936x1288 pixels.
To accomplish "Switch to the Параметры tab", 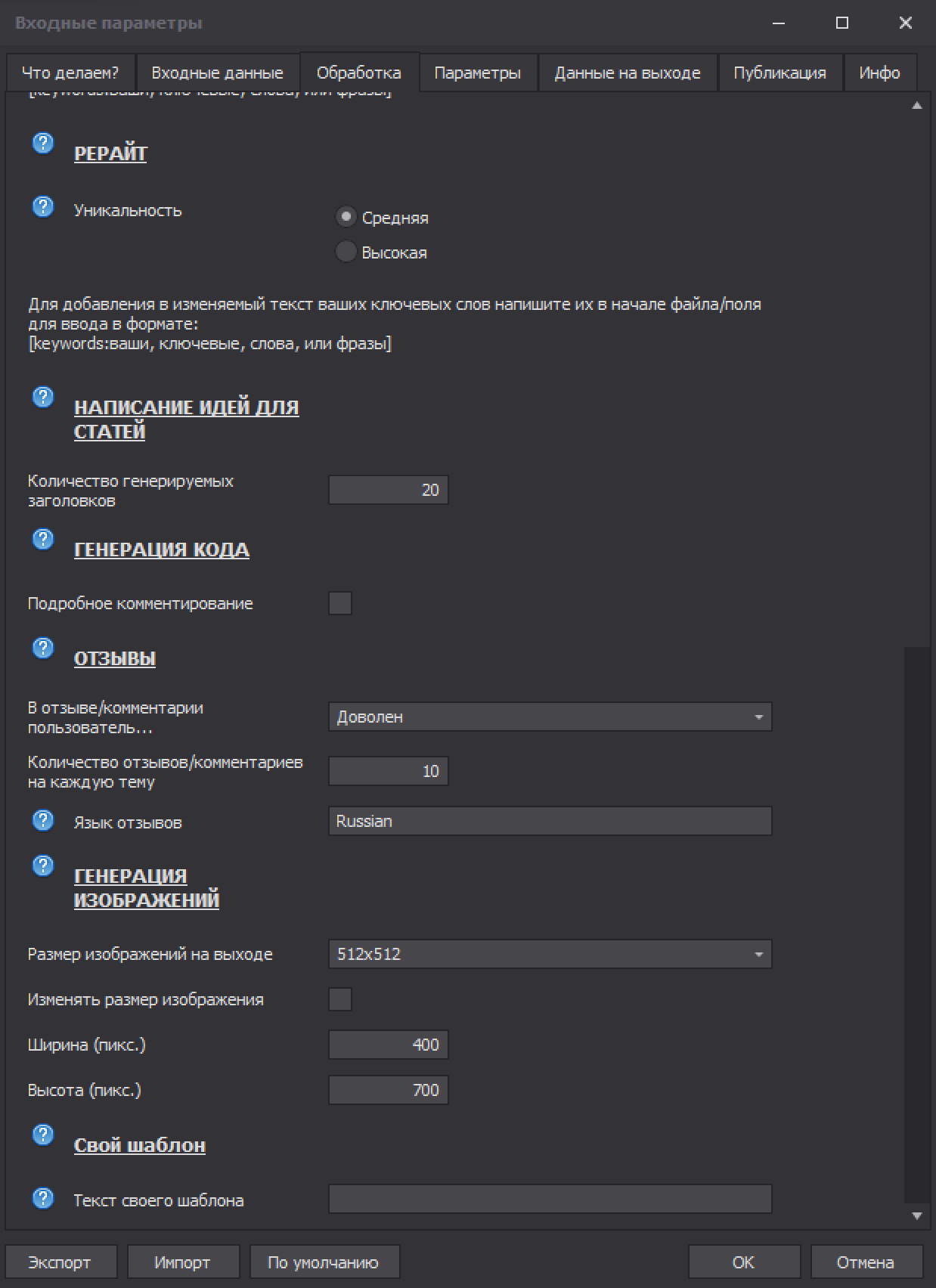I will point(477,73).
